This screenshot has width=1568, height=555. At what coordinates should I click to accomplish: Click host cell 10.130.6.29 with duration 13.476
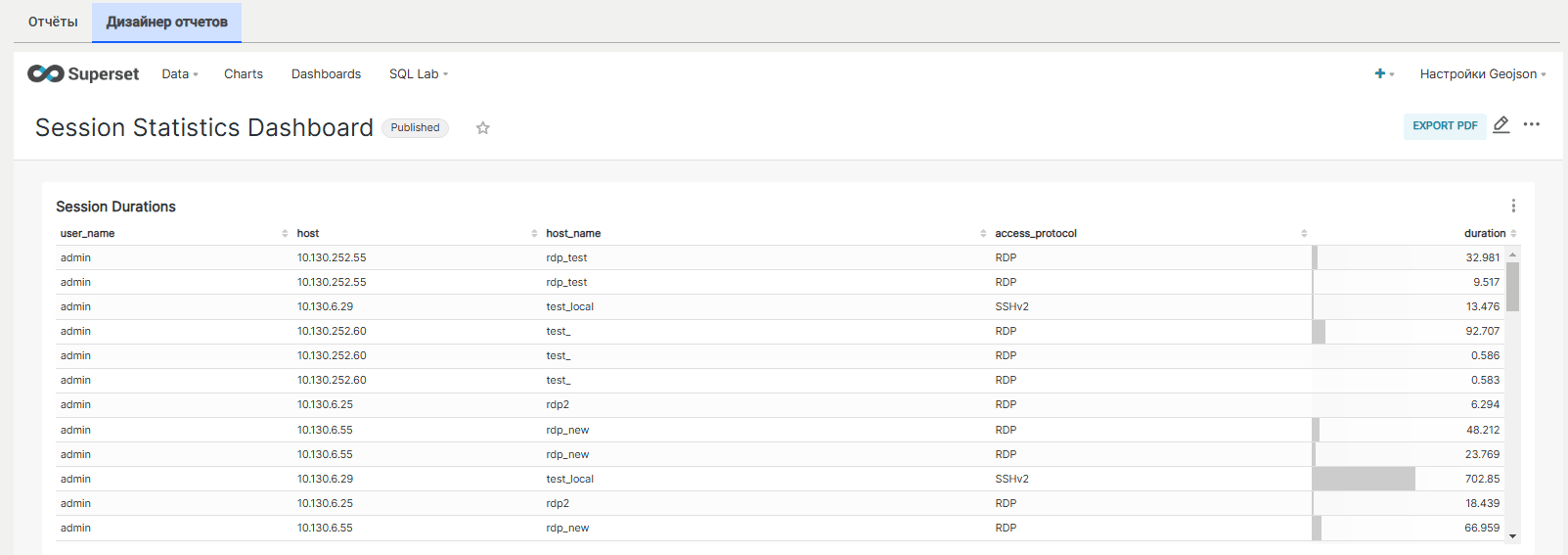tap(325, 306)
